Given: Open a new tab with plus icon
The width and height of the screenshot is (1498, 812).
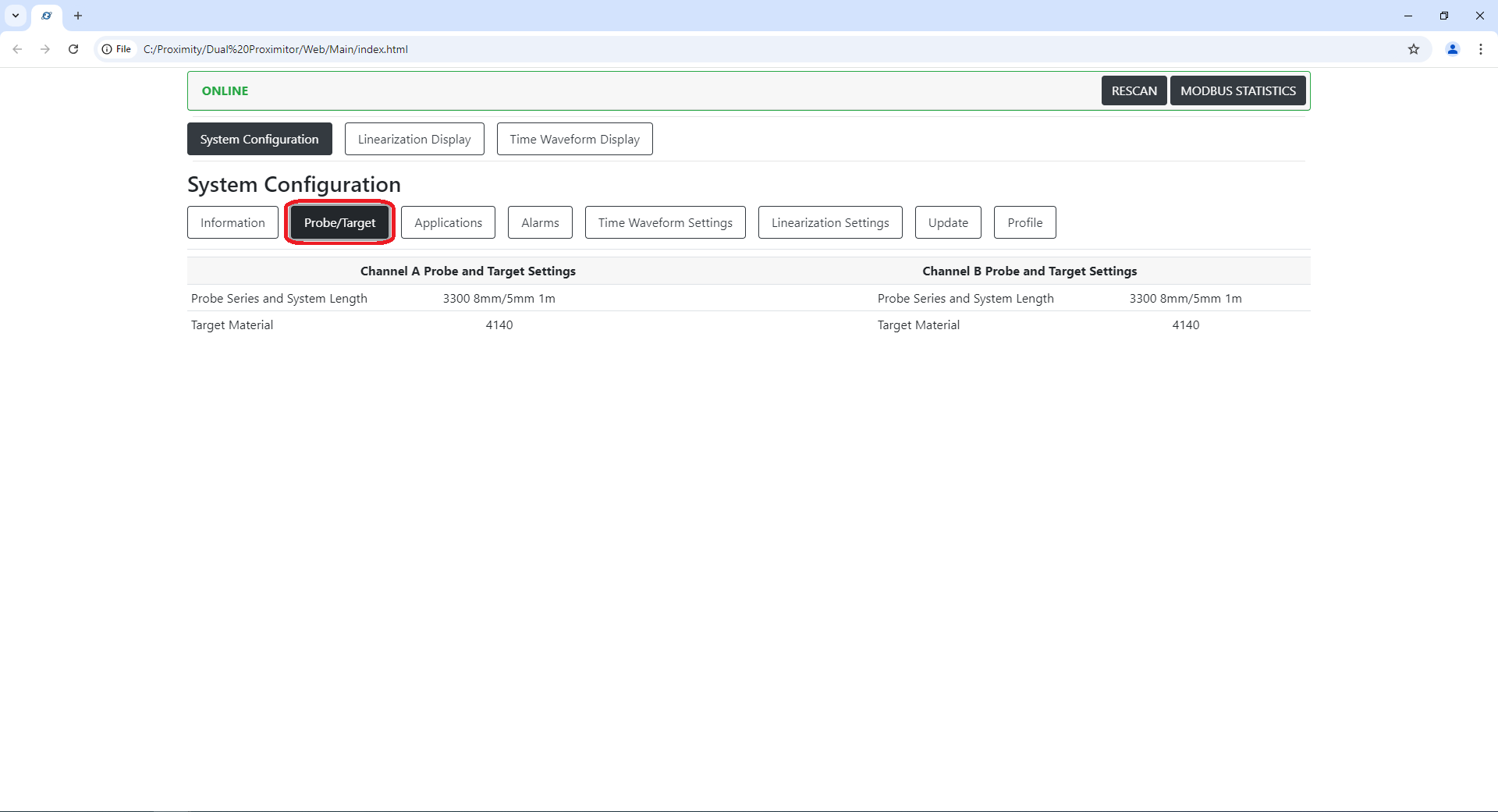Looking at the screenshot, I should tap(78, 16).
